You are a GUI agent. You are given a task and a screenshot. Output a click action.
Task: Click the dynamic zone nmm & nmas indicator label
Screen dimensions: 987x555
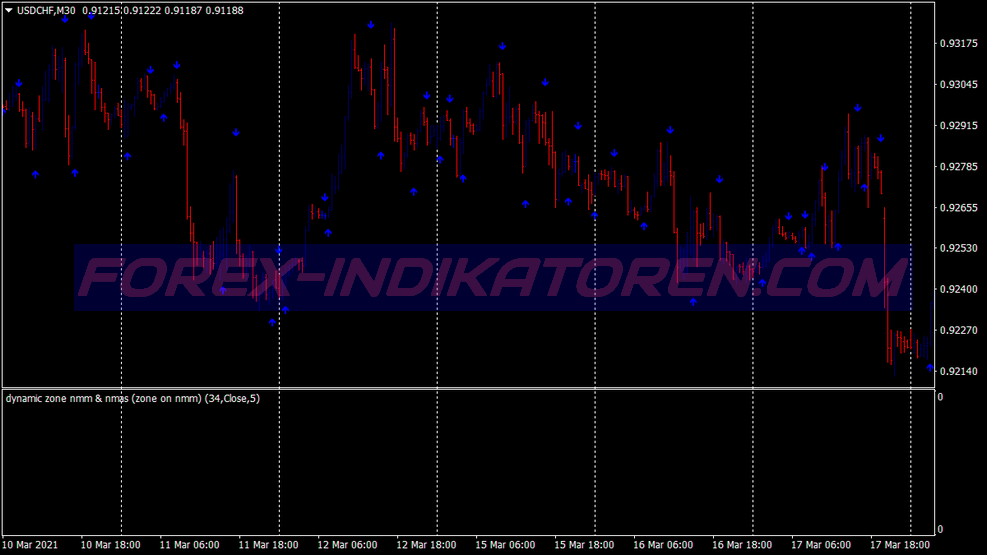pyautogui.click(x=133, y=398)
